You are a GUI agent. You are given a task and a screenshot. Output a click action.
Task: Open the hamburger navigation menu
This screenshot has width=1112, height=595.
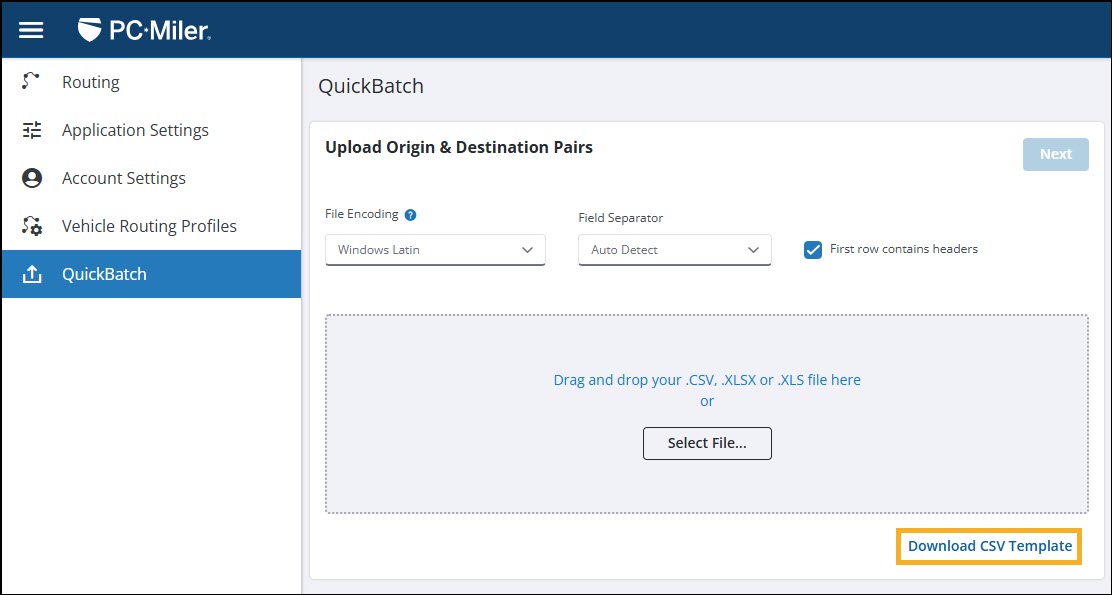pos(31,28)
